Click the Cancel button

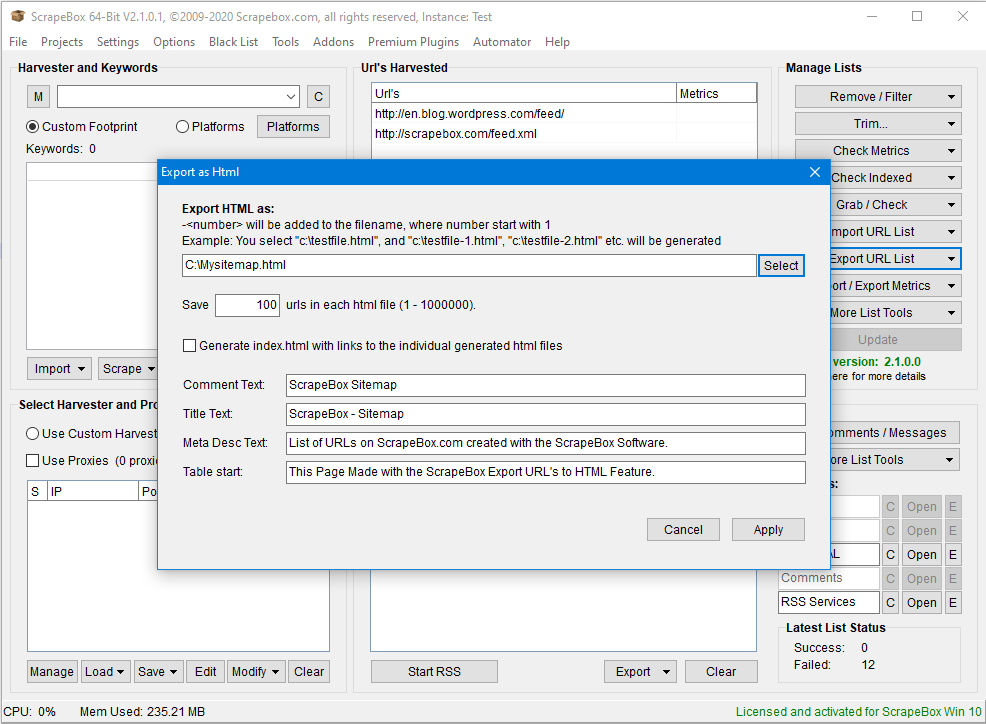coord(683,530)
